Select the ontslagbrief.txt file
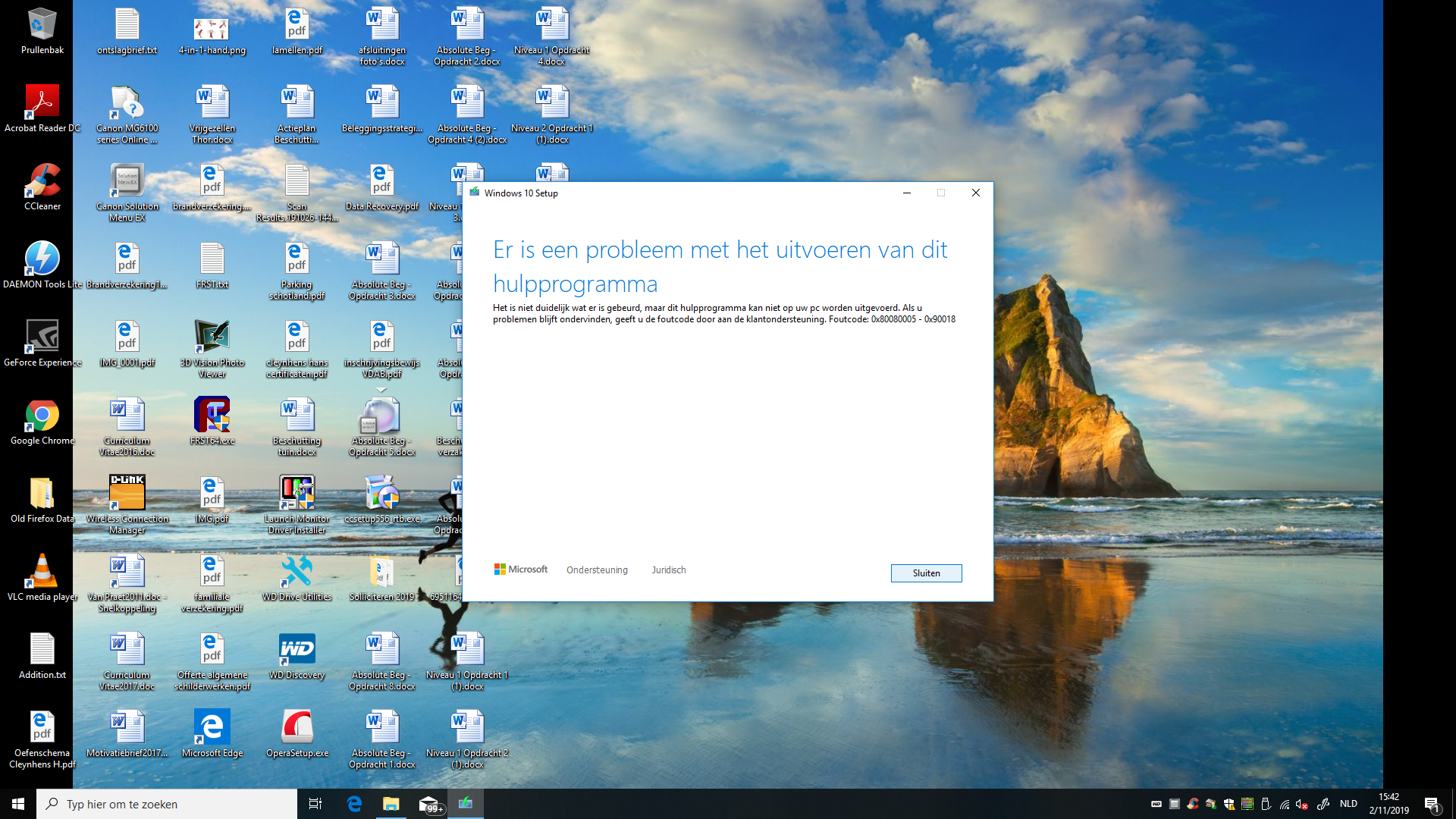Image resolution: width=1456 pixels, height=819 pixels. tap(127, 31)
